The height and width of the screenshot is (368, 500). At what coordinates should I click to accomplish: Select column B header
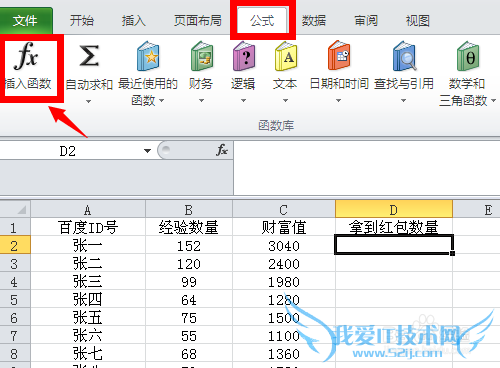189,210
